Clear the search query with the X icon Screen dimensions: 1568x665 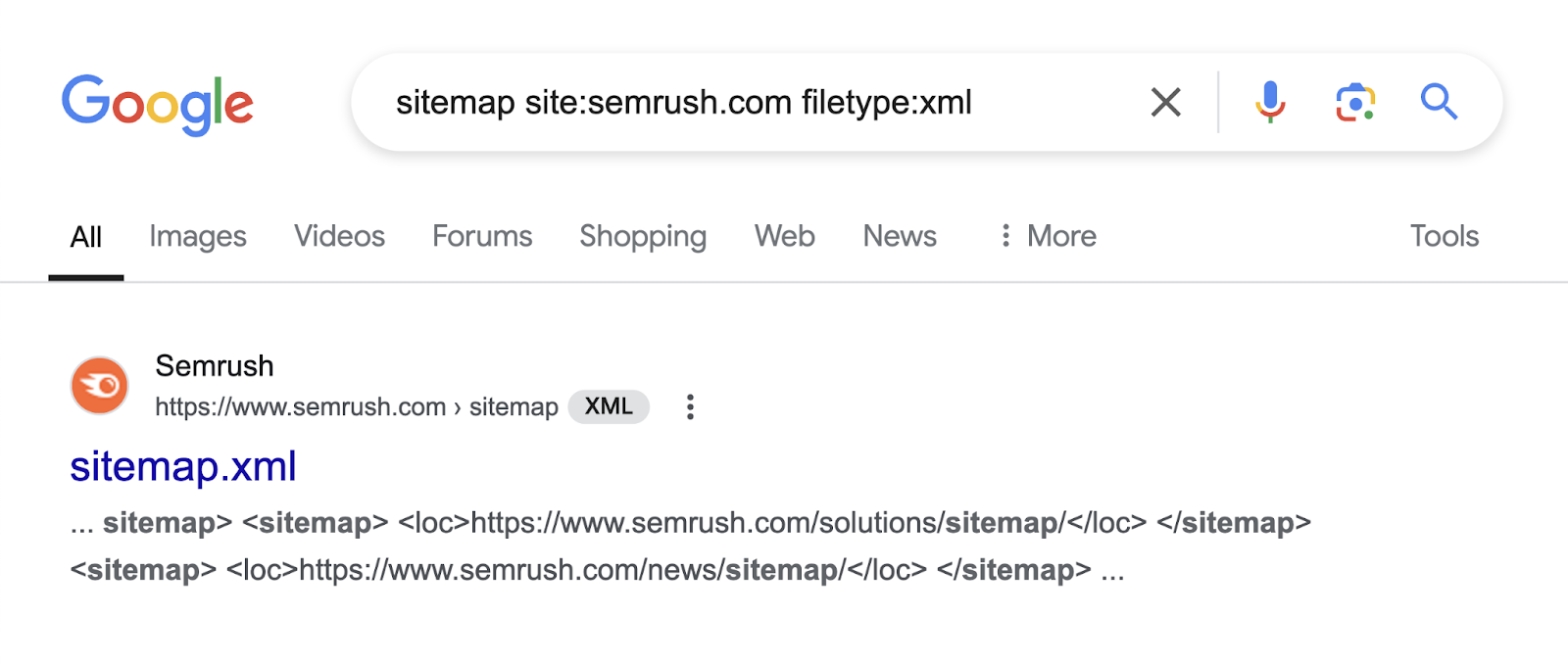(1165, 102)
